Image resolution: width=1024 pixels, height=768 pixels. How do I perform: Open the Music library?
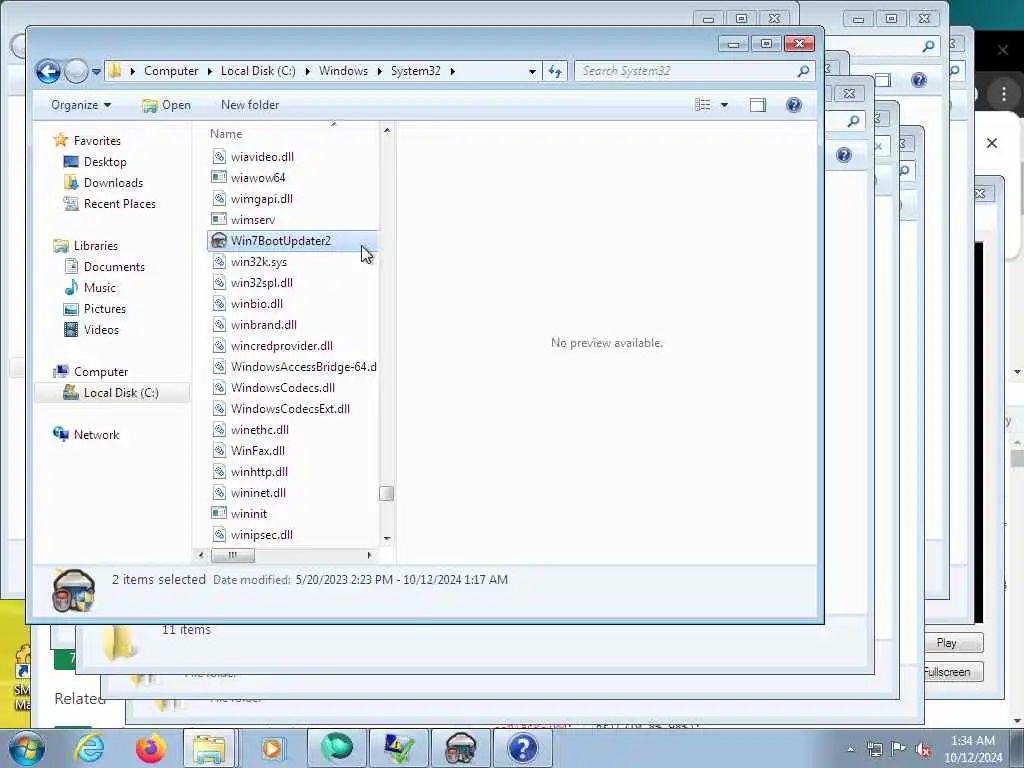[99, 288]
